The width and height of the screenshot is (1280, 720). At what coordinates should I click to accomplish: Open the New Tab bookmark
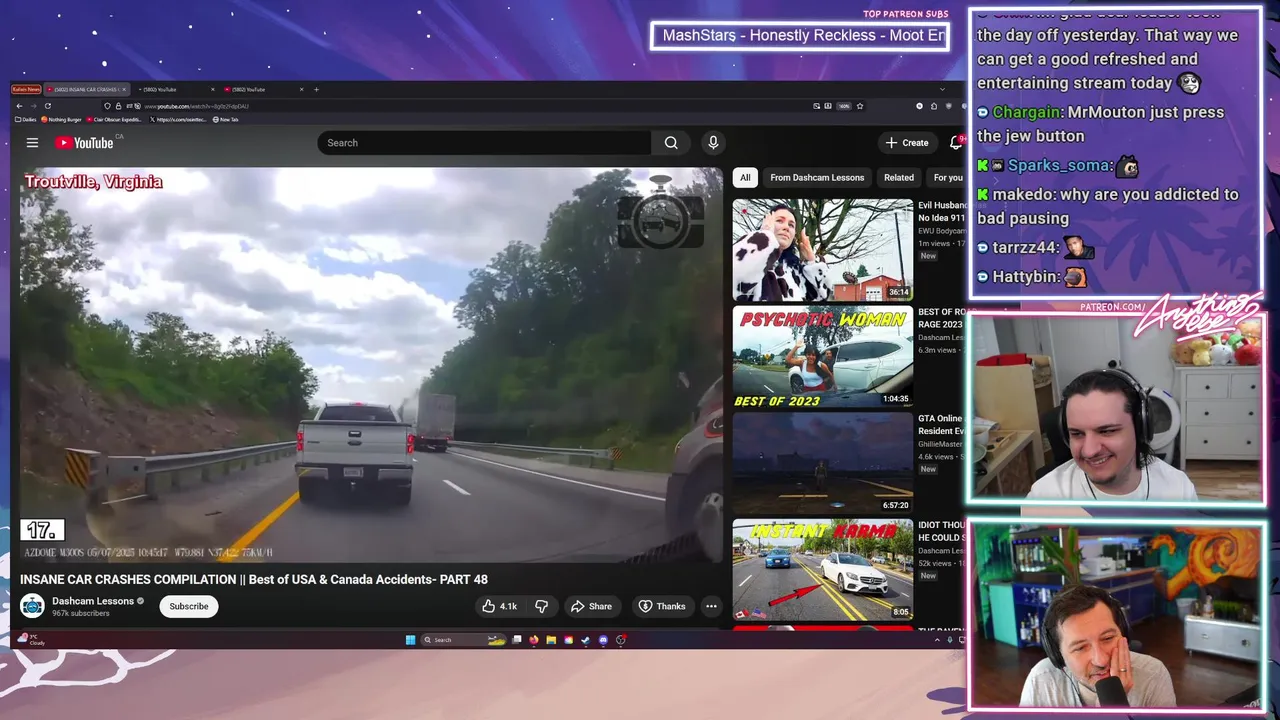click(x=226, y=119)
